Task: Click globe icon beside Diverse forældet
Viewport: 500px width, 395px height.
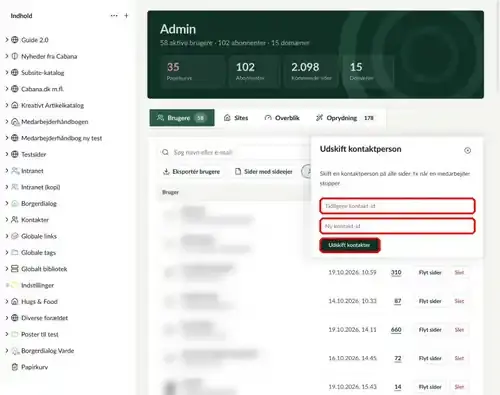Action: click(15, 318)
